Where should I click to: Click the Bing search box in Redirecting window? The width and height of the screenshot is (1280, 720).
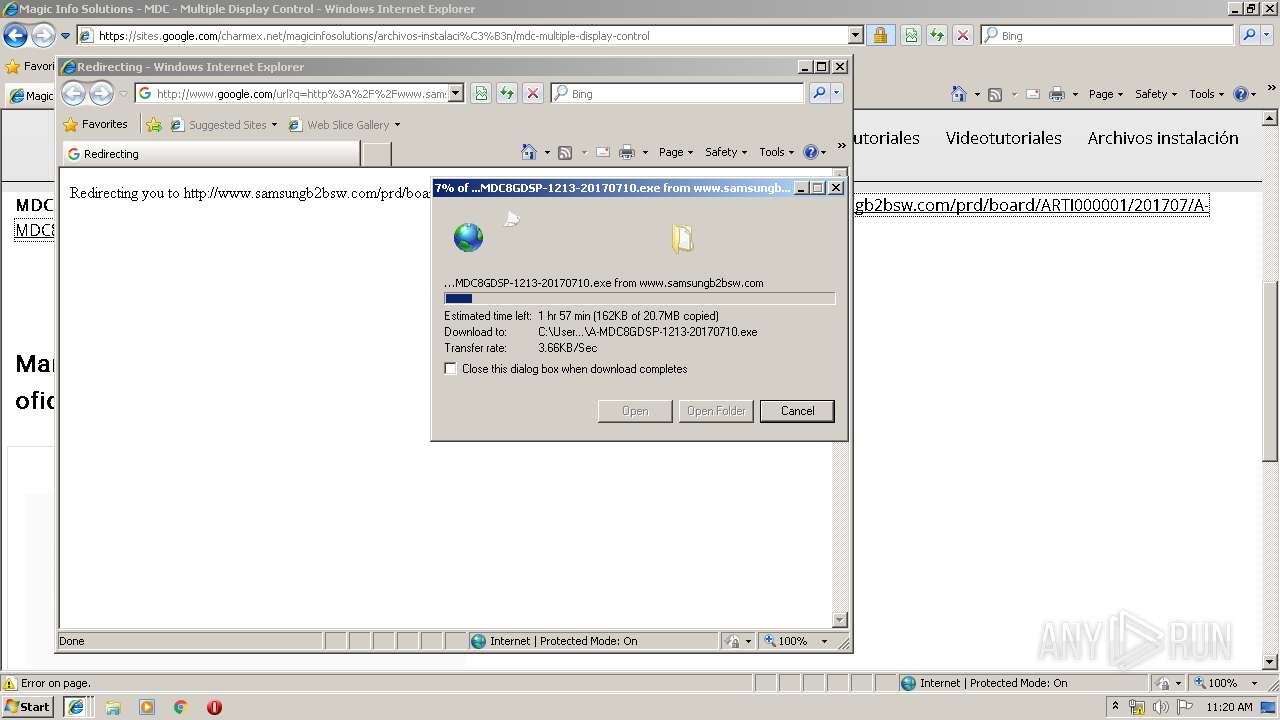pyautogui.click(x=677, y=94)
